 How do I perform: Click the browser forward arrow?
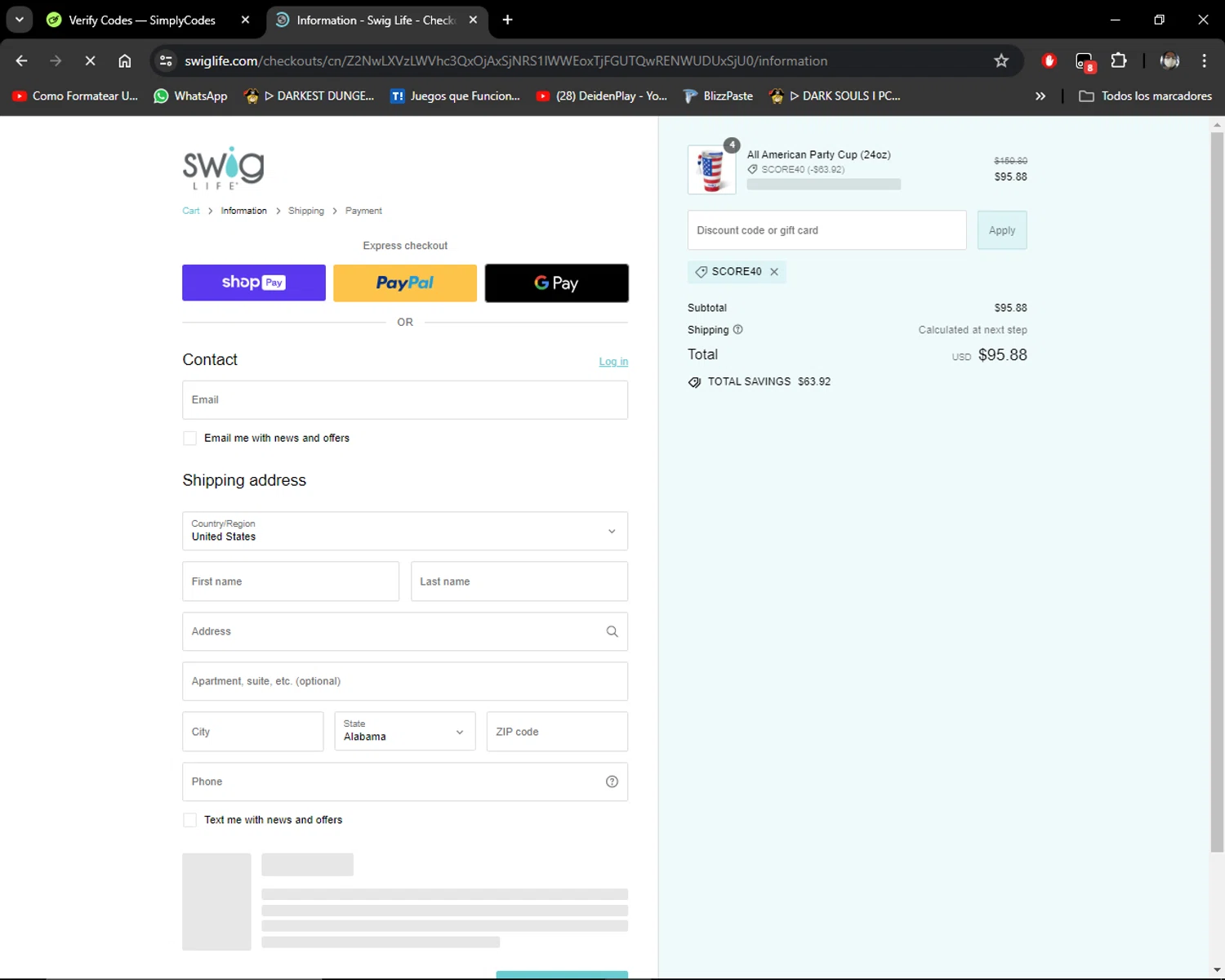click(x=56, y=60)
